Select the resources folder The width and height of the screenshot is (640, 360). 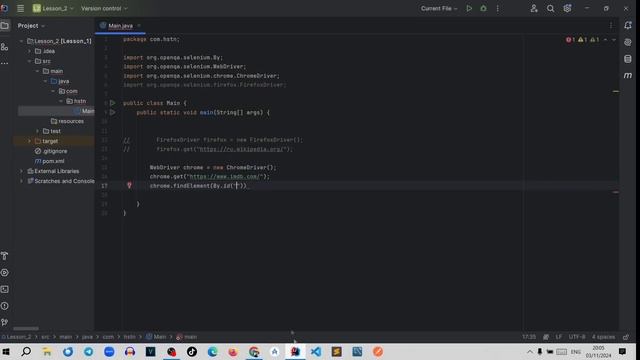(x=67, y=121)
